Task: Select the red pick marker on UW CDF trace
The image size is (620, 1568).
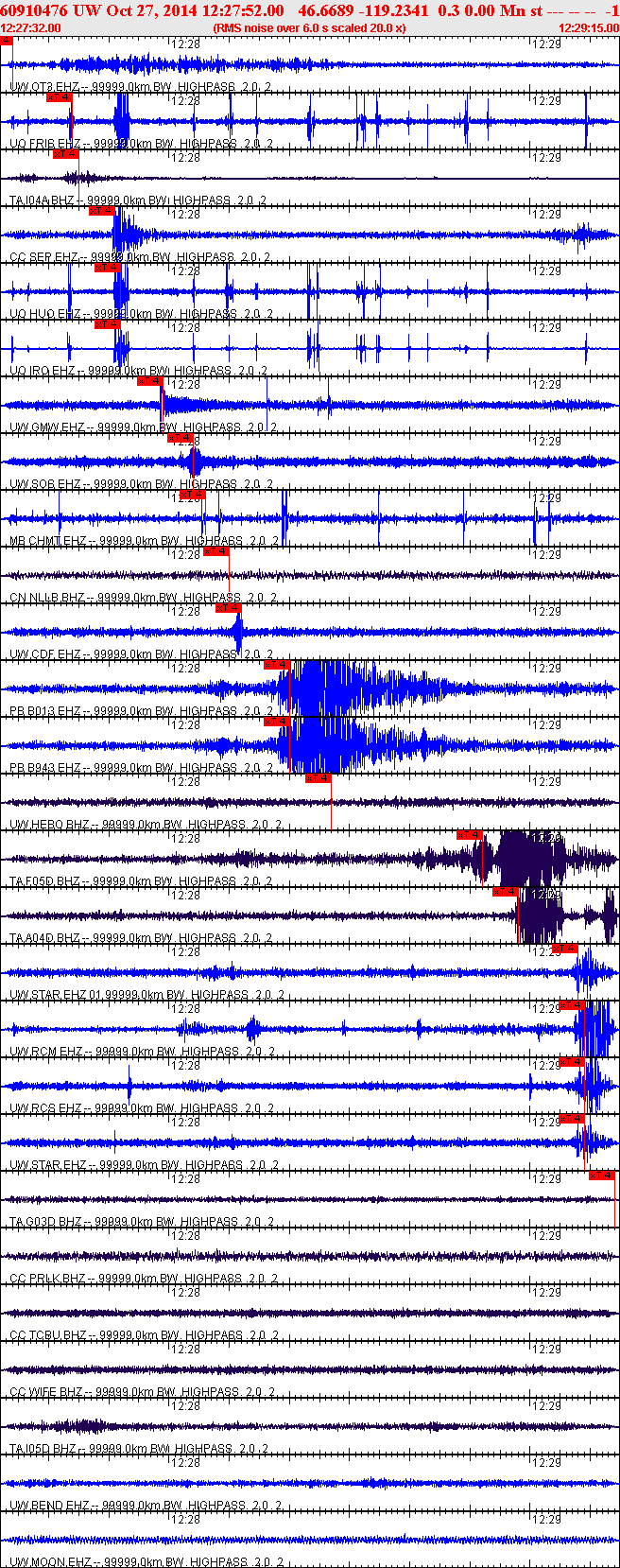Action: [228, 608]
